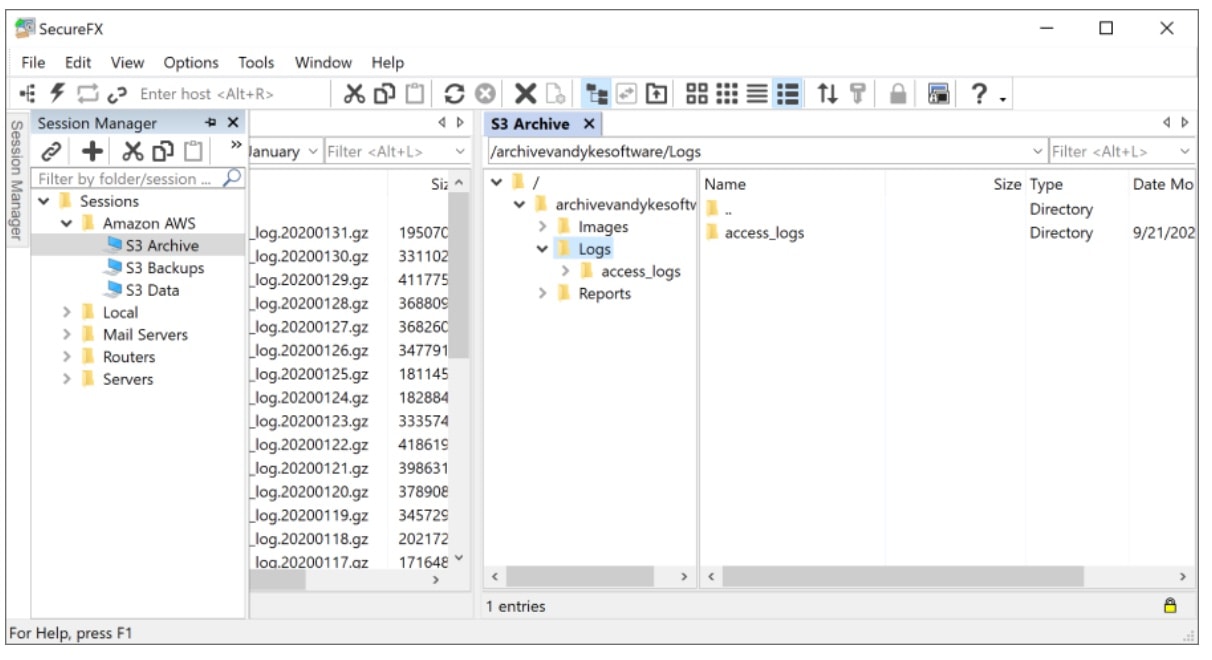Click the Synchronize up-down arrows icon

(x=827, y=94)
